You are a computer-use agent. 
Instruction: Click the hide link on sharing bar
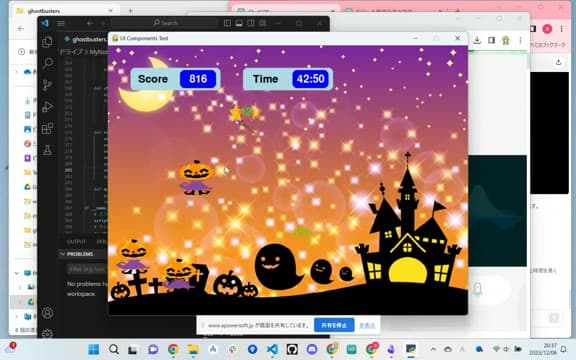pyautogui.click(x=367, y=325)
